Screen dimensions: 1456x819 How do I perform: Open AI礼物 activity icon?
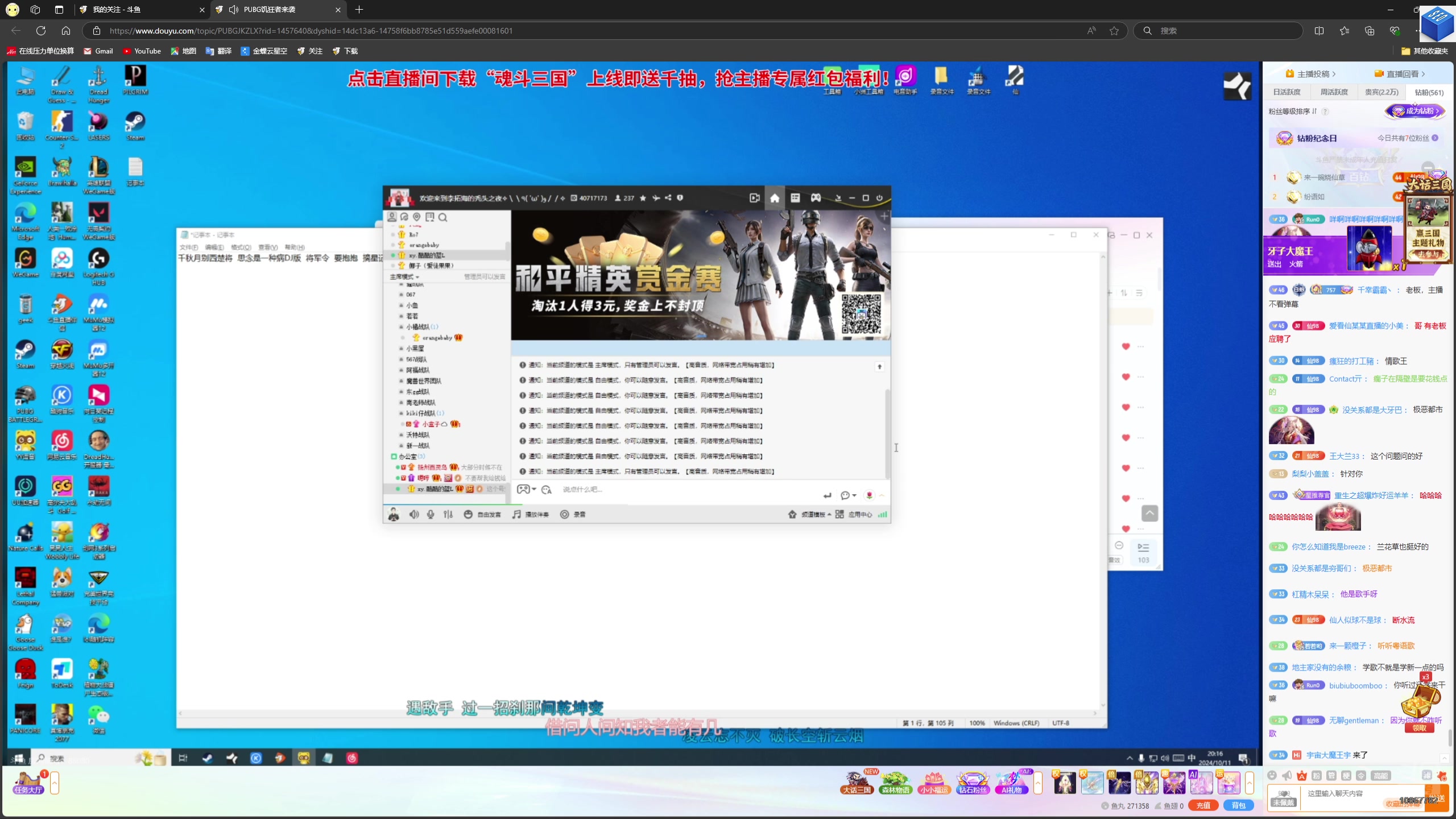[x=1012, y=783]
